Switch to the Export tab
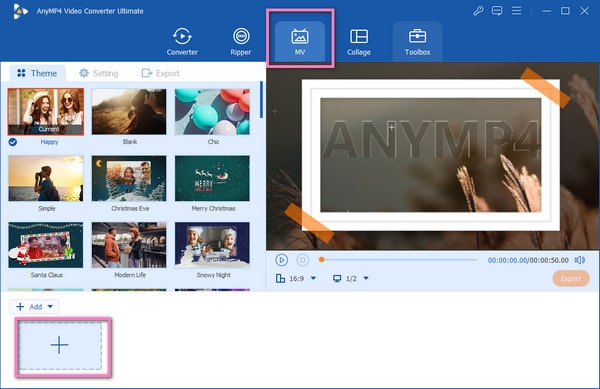The height and width of the screenshot is (389, 600). click(160, 73)
